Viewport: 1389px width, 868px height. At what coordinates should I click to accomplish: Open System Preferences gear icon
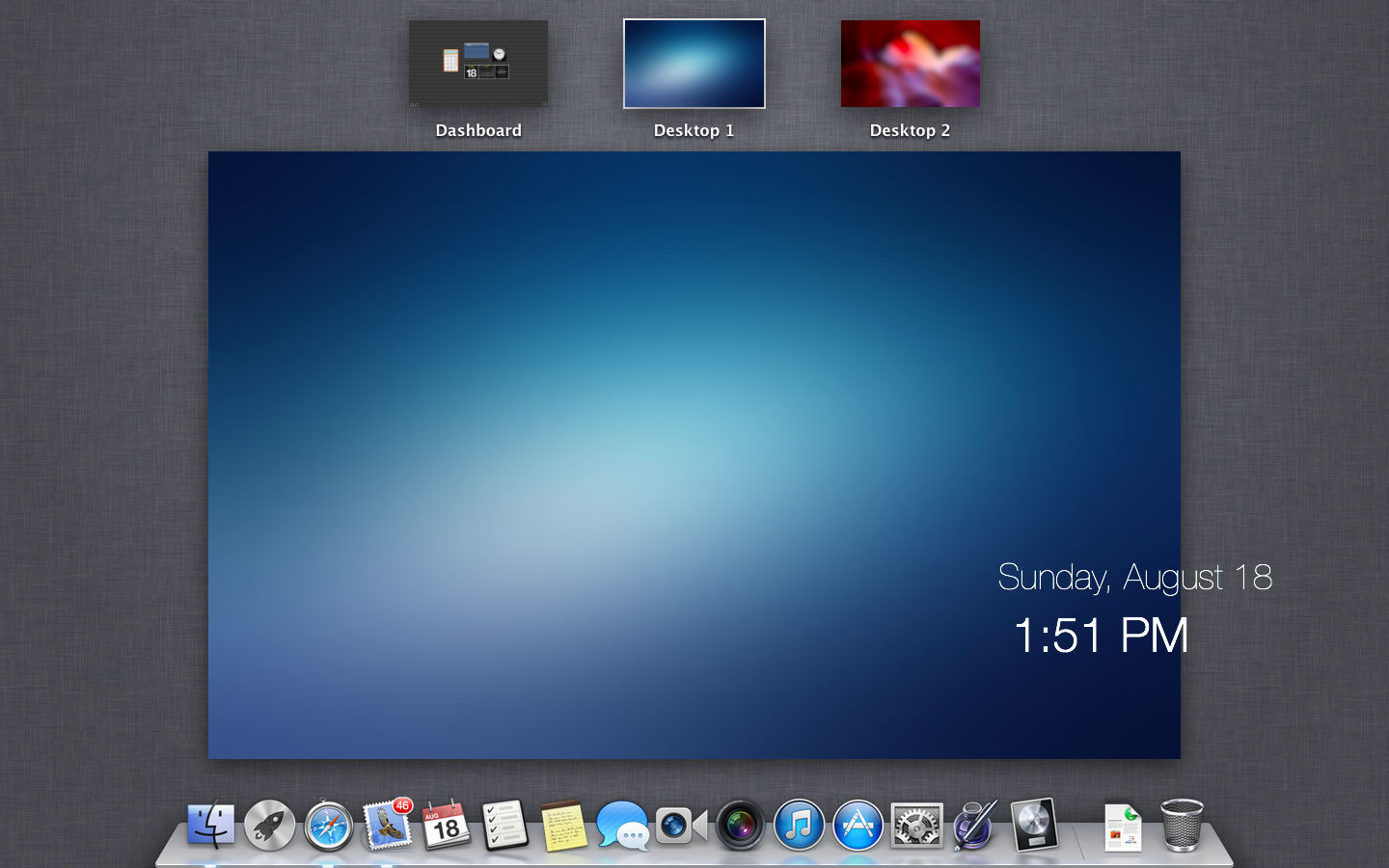pos(916,826)
